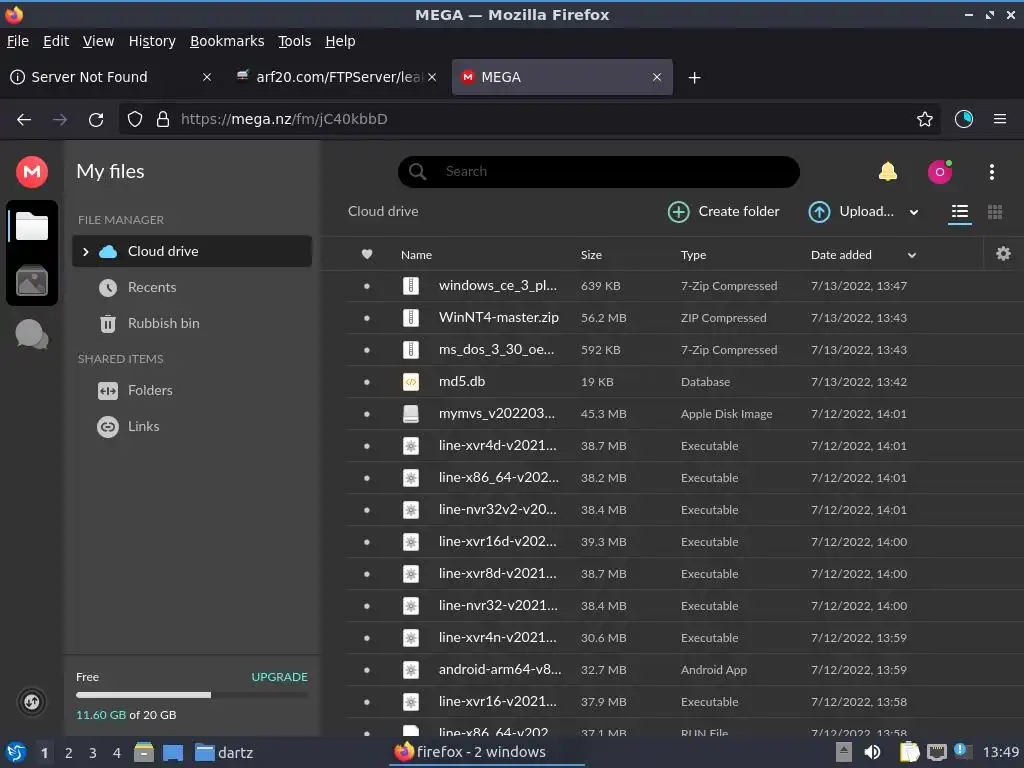Open the Cloud drive folder sidebar icon

[x=31, y=226]
